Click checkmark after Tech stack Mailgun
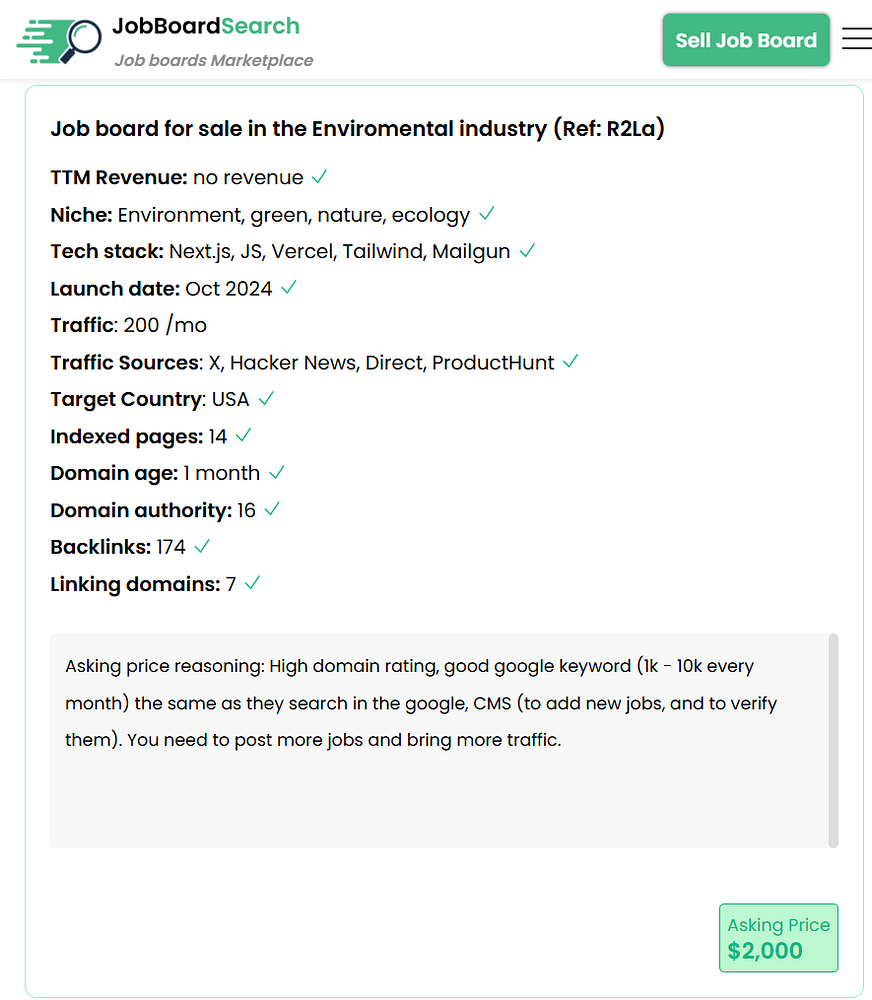 (527, 251)
